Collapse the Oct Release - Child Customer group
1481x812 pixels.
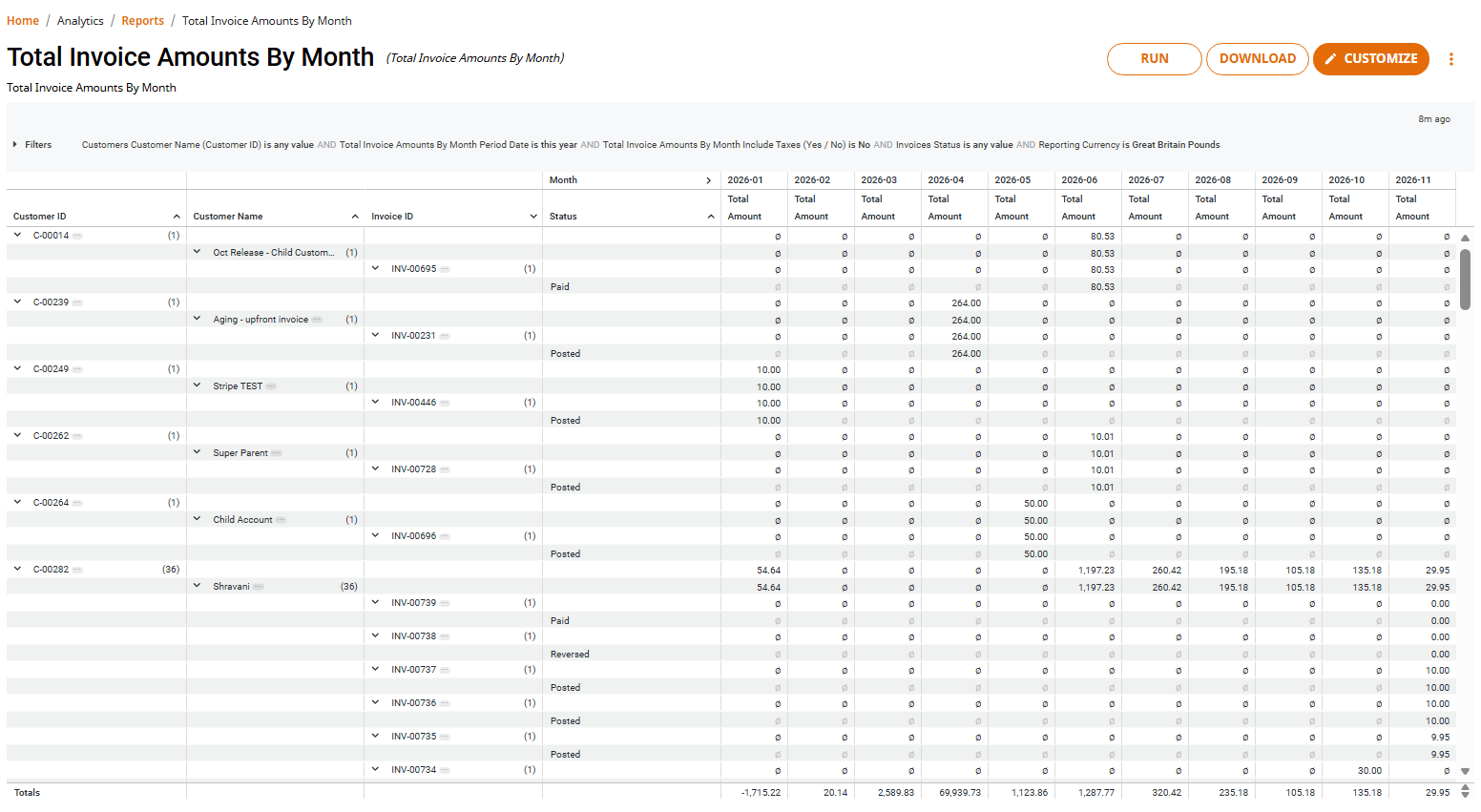coord(197,252)
